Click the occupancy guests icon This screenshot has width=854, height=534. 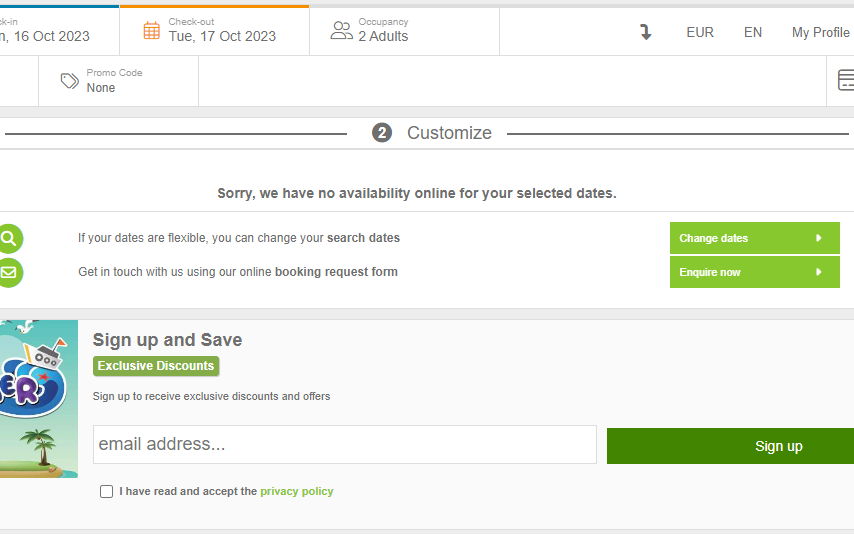pos(342,30)
